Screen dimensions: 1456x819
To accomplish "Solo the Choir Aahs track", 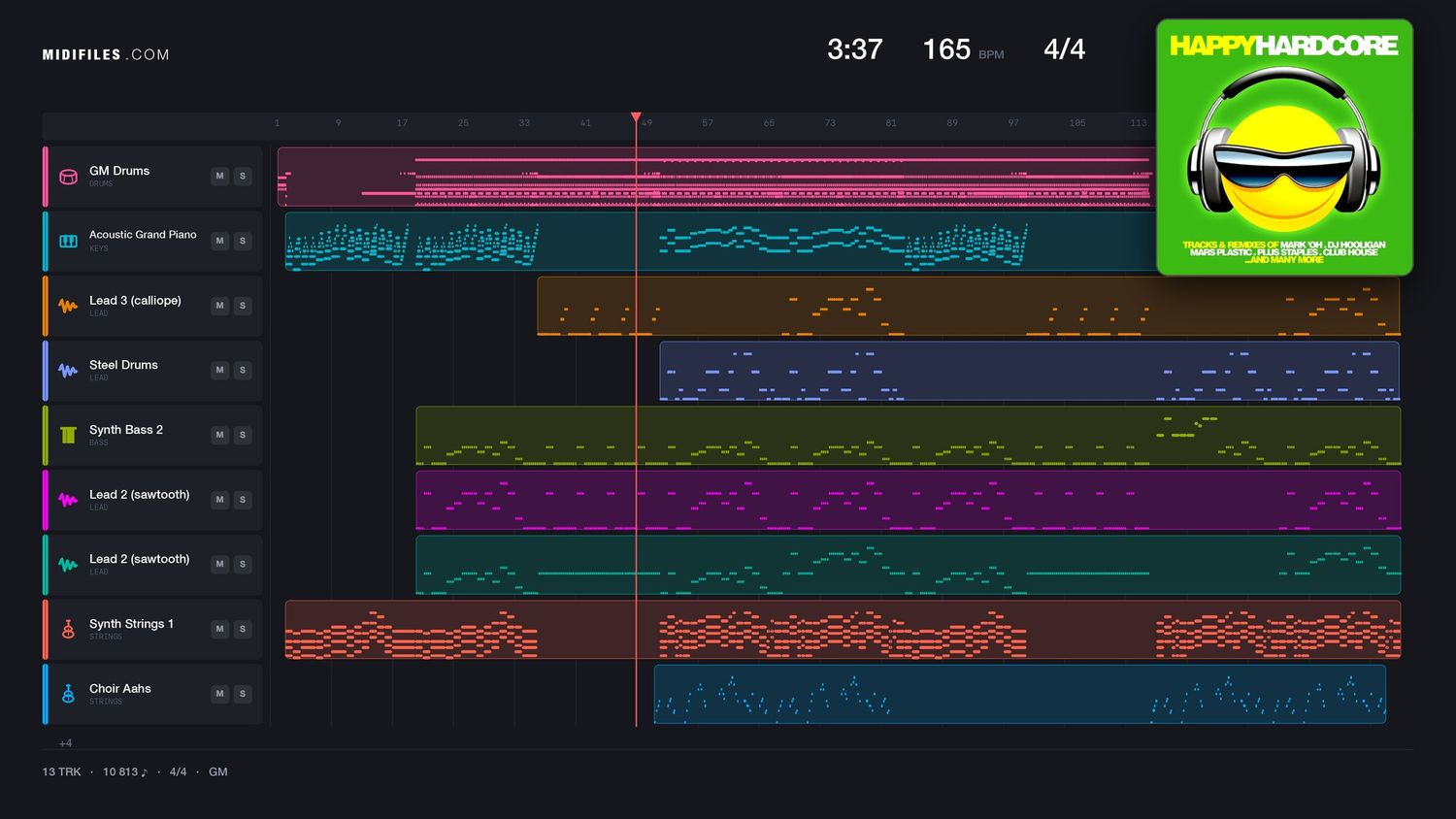I will coord(243,694).
